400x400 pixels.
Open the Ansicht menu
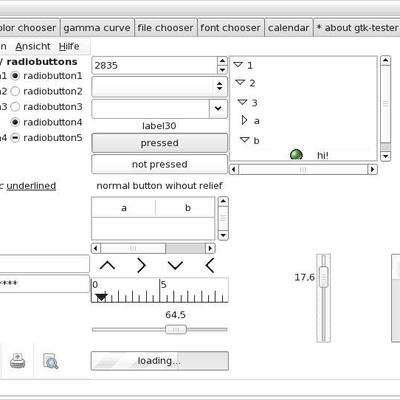[x=33, y=46]
